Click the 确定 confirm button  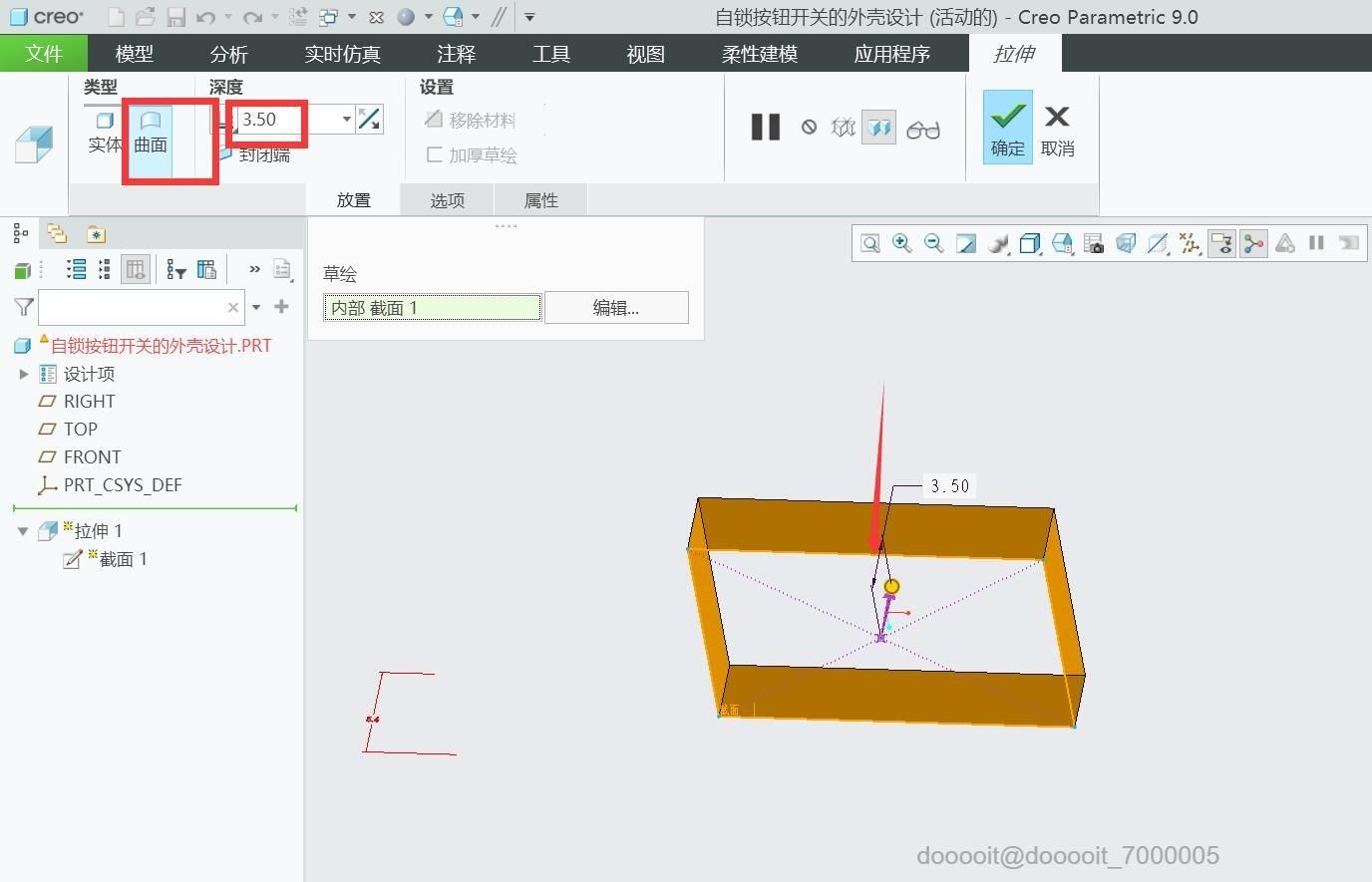1008,127
